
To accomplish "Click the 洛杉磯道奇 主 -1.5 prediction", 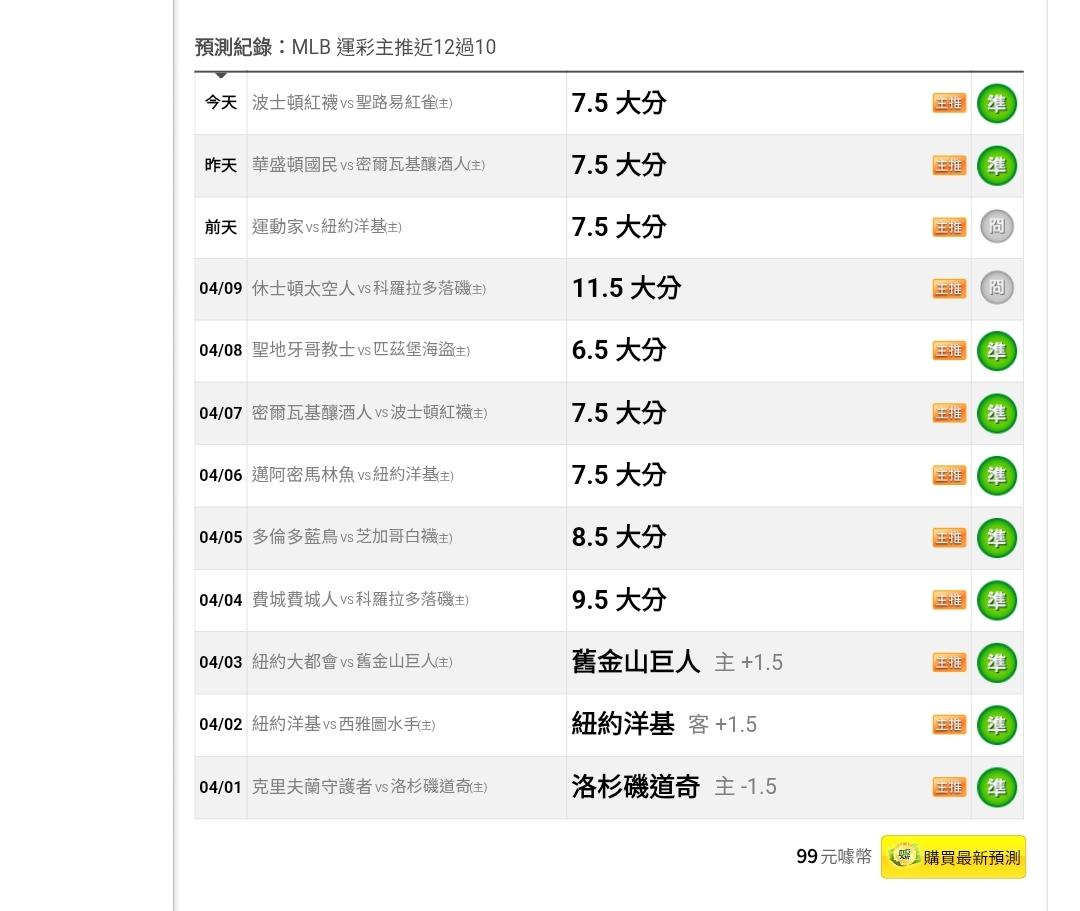I will click(x=674, y=786).
